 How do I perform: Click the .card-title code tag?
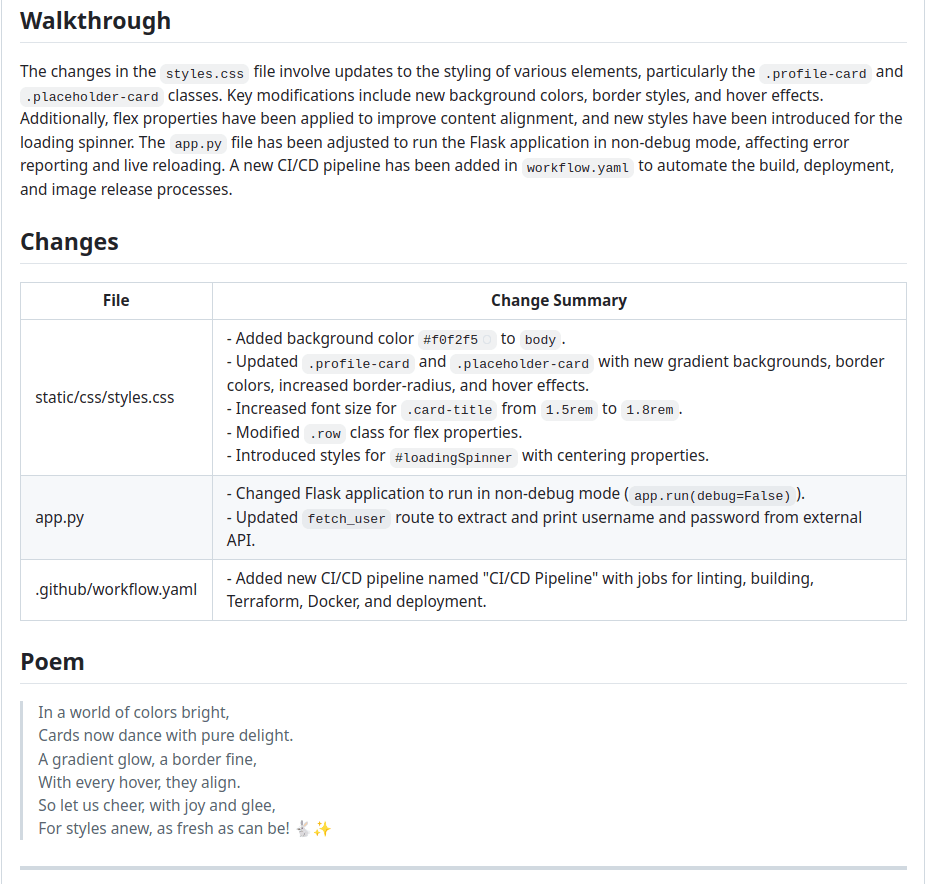[x=449, y=409]
